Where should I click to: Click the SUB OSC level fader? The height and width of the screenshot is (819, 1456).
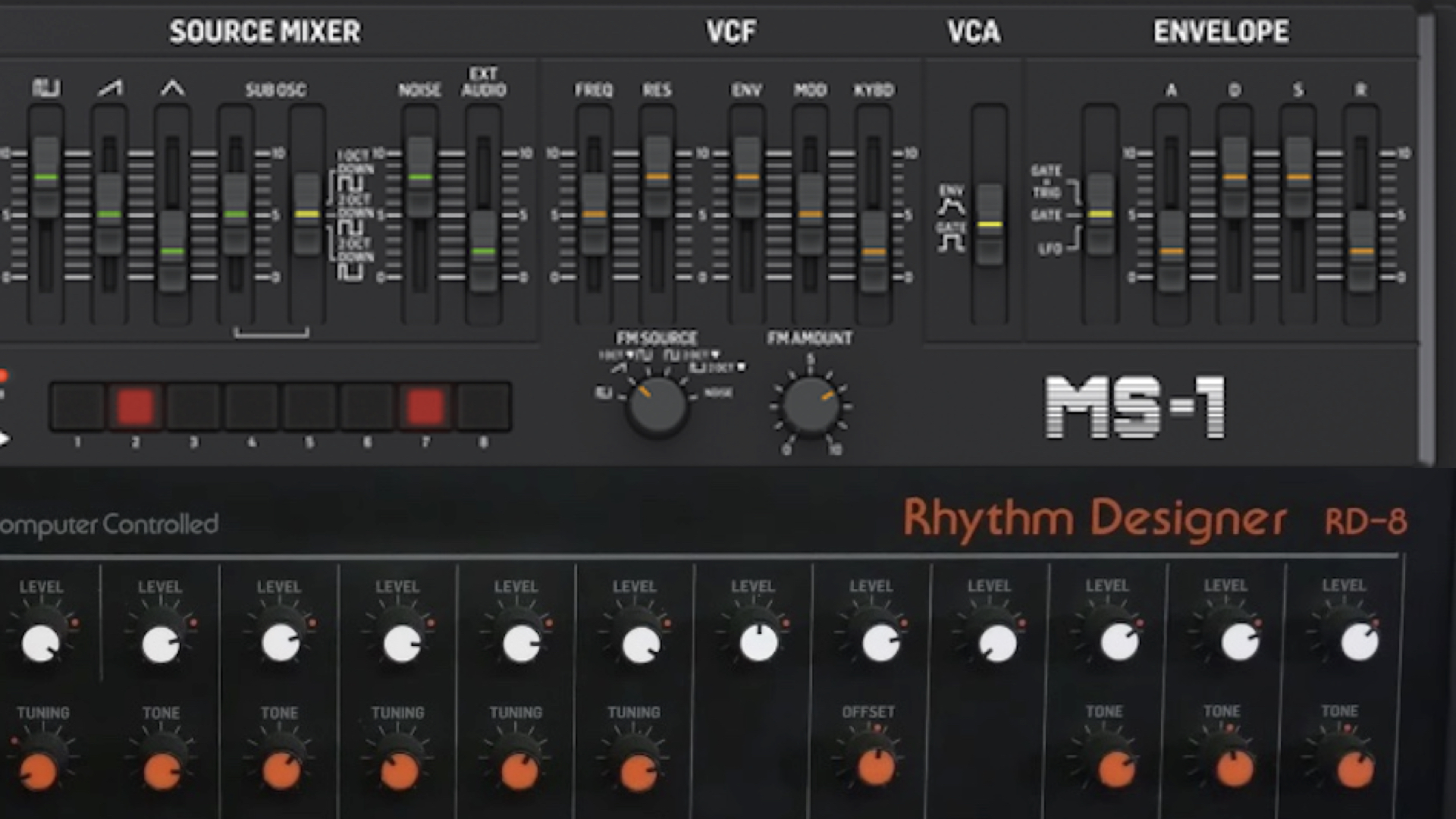(236, 215)
